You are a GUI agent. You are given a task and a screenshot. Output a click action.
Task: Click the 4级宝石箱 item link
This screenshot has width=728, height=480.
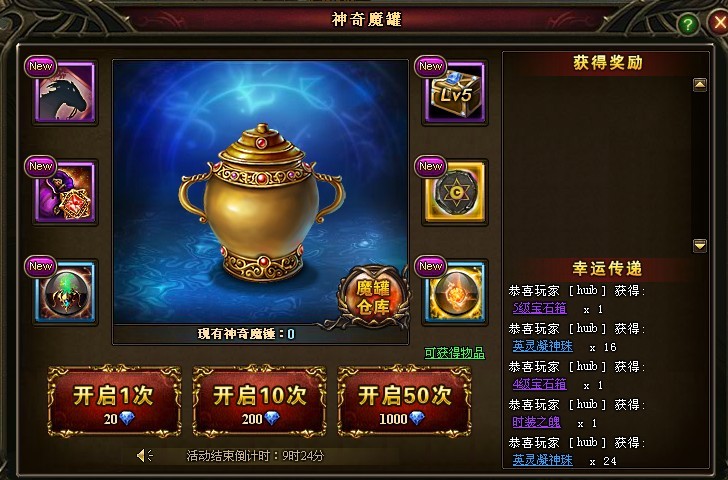[540, 384]
